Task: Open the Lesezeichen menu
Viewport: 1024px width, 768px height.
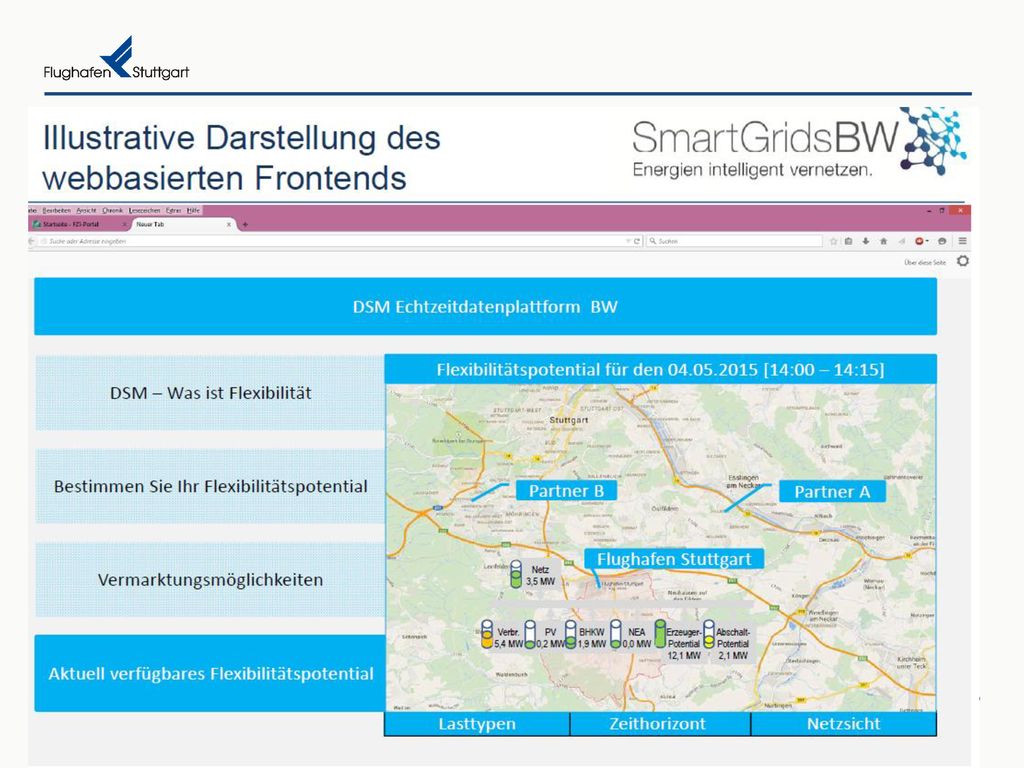Action: point(144,210)
